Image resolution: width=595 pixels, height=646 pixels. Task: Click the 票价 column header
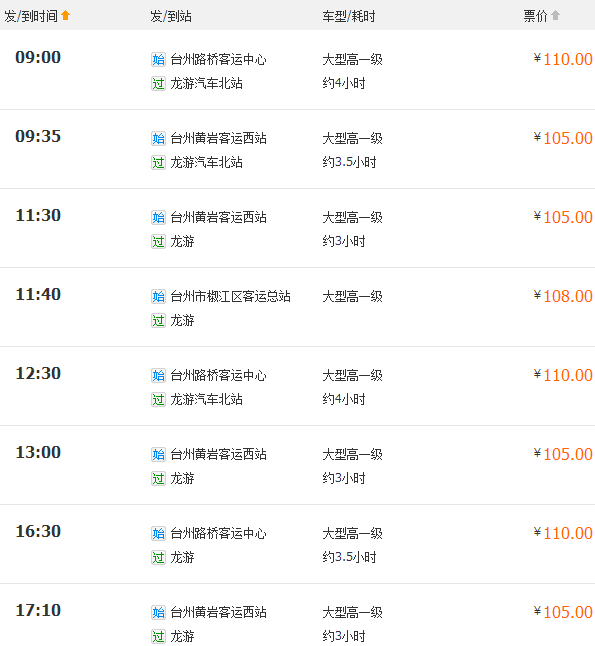(x=535, y=16)
